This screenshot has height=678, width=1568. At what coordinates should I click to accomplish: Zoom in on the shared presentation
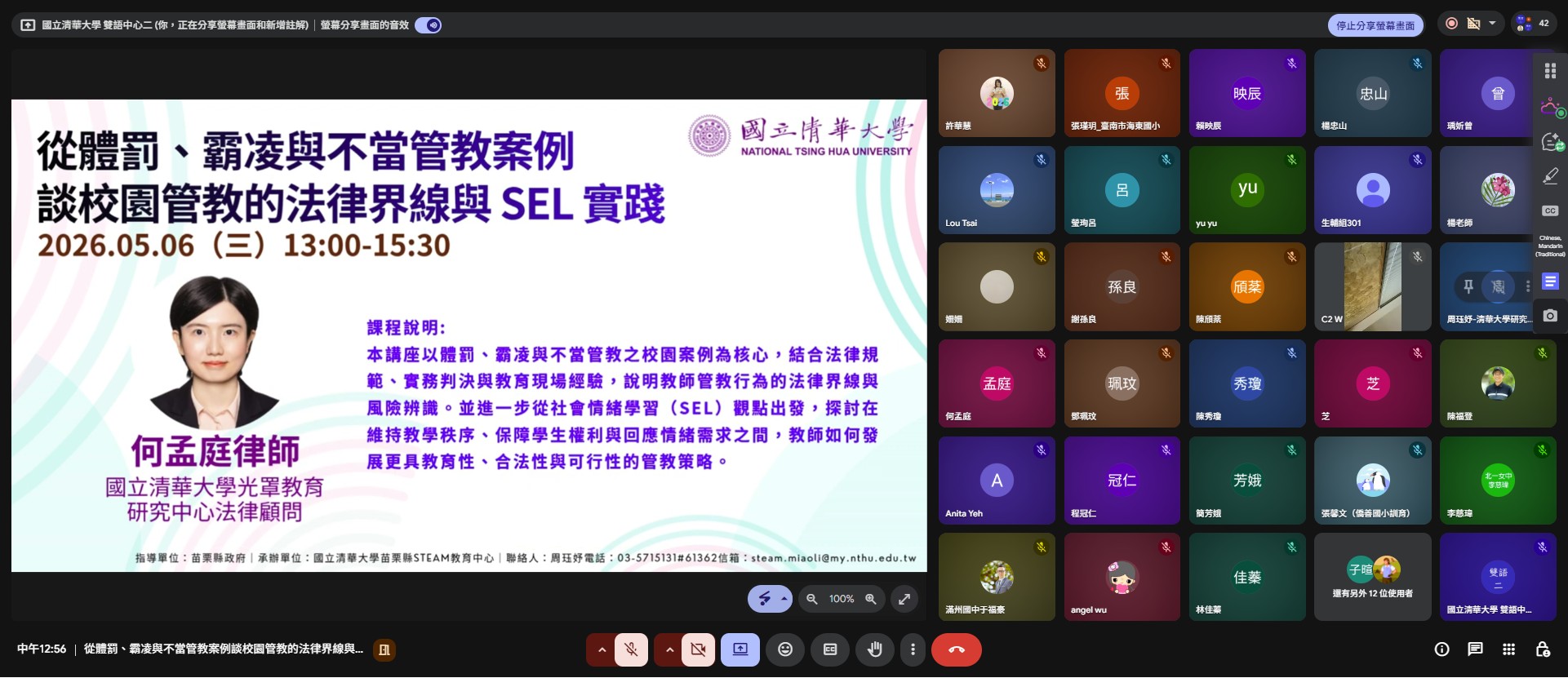871,599
